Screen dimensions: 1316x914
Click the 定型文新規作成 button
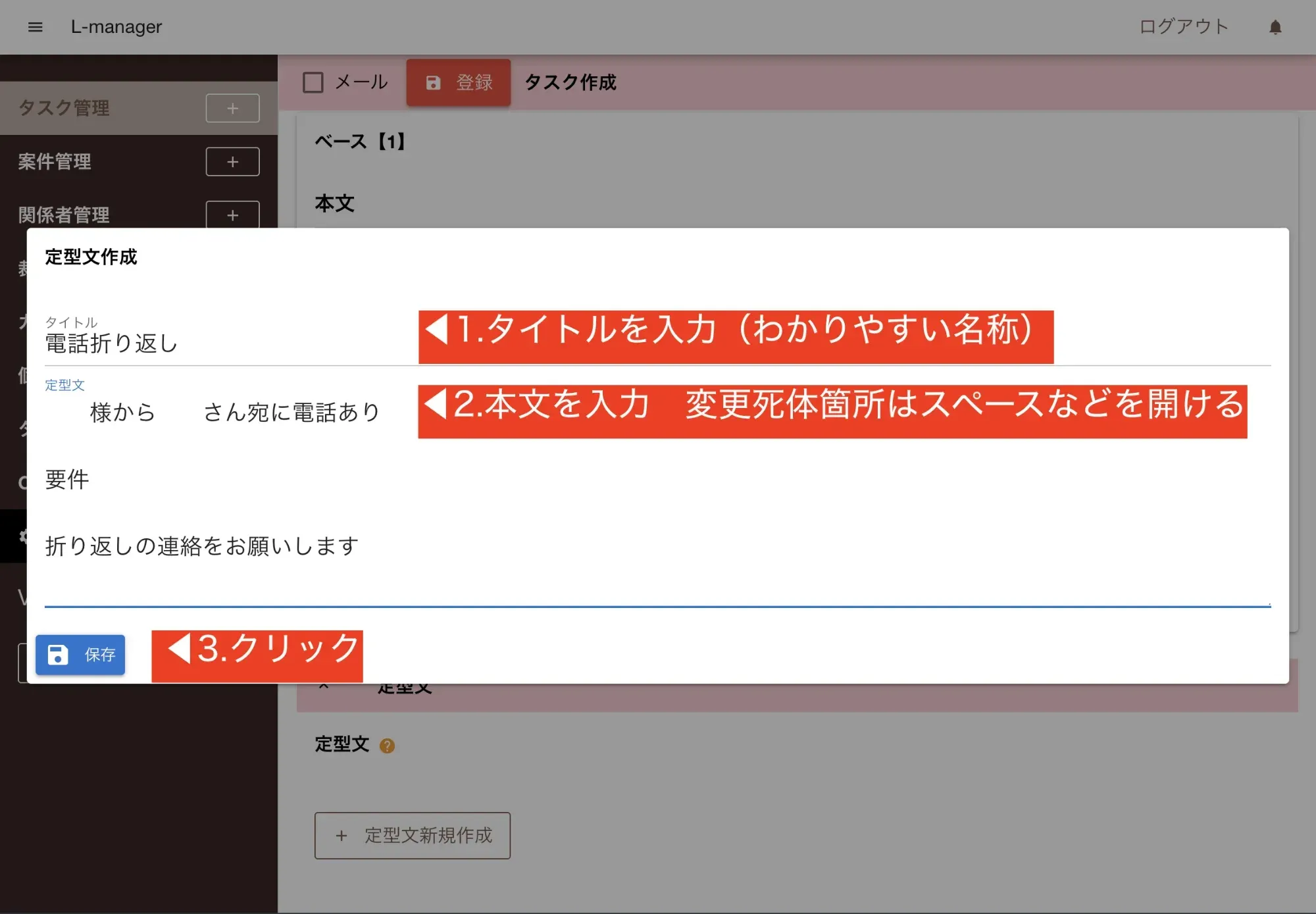click(x=412, y=835)
